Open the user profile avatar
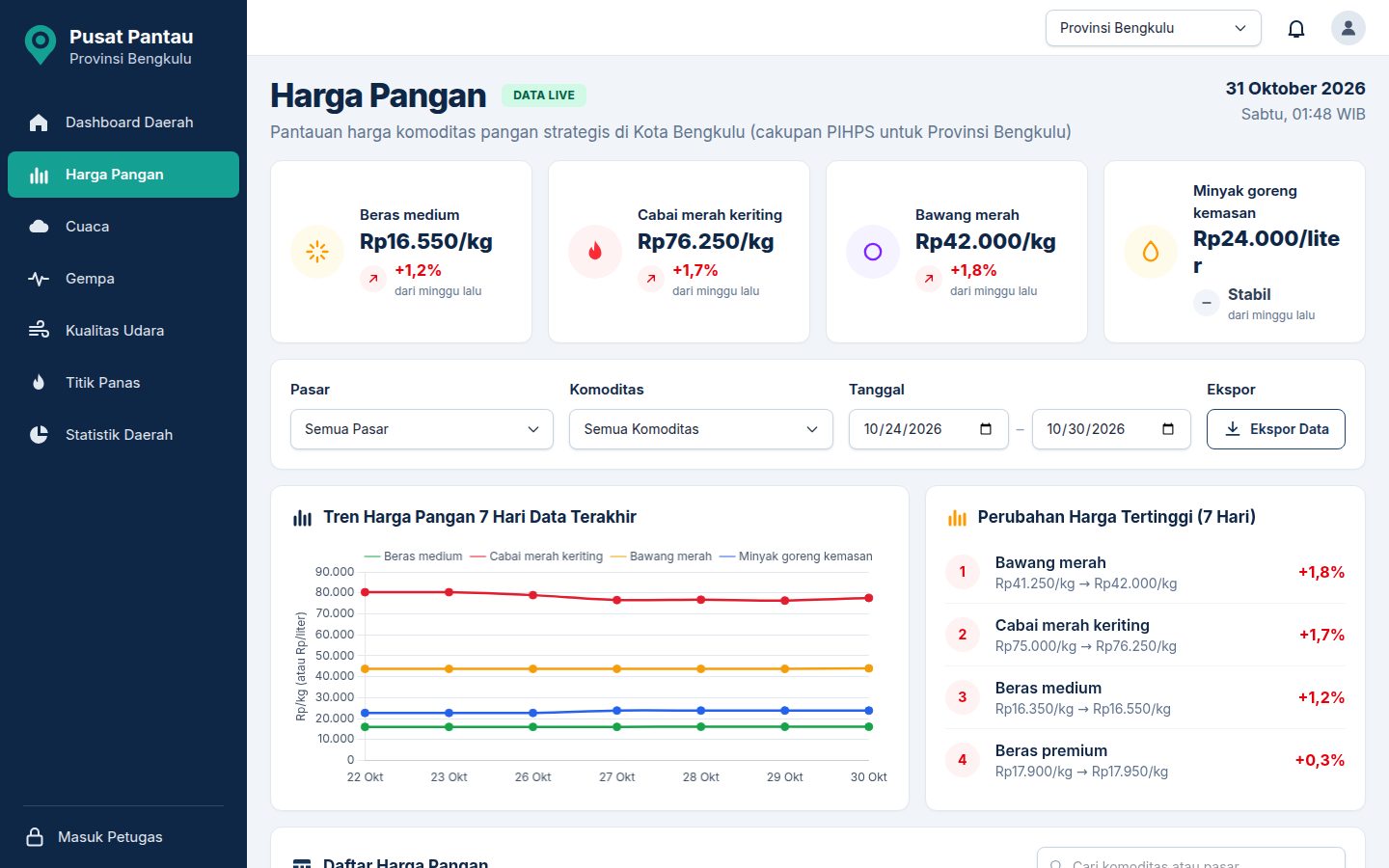 tap(1348, 28)
